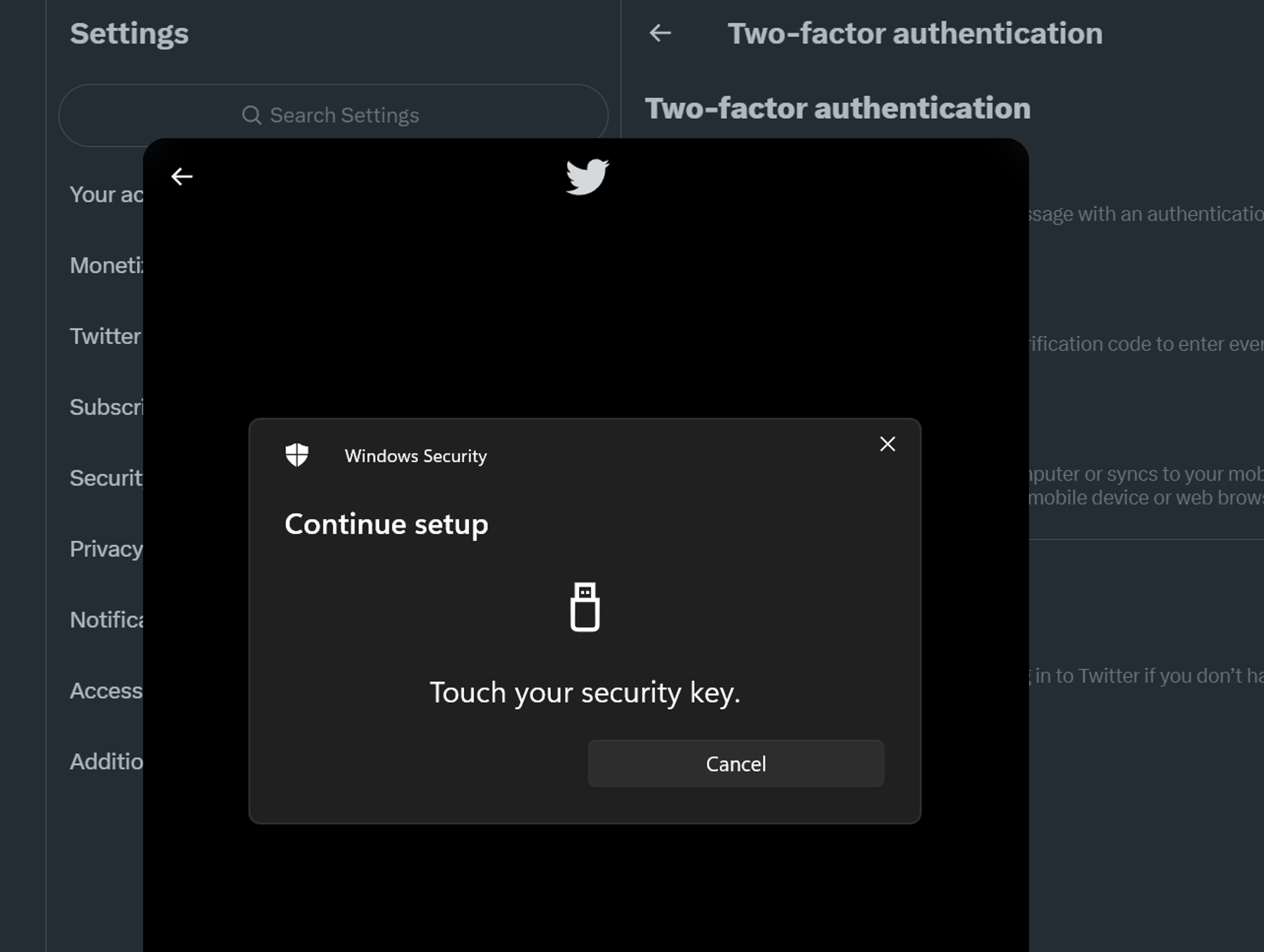Open Accessibility, display and languages
This screenshot has height=952, width=1264.
(106, 690)
